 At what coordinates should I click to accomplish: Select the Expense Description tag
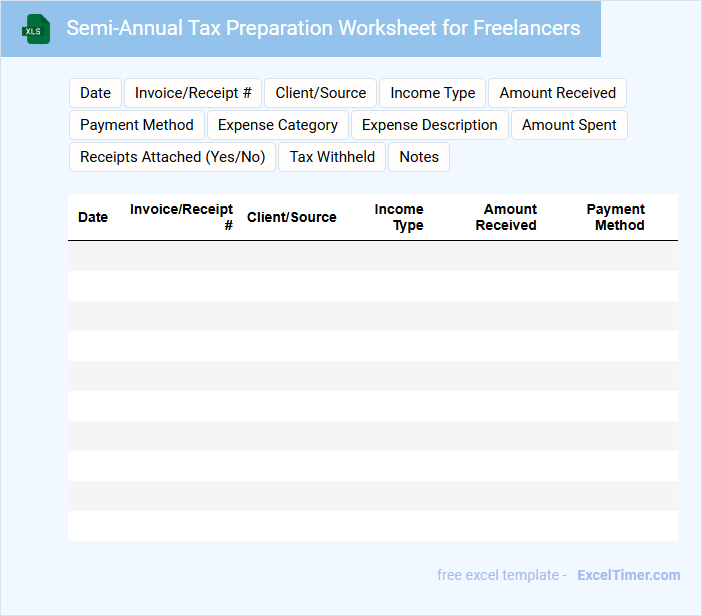[430, 125]
